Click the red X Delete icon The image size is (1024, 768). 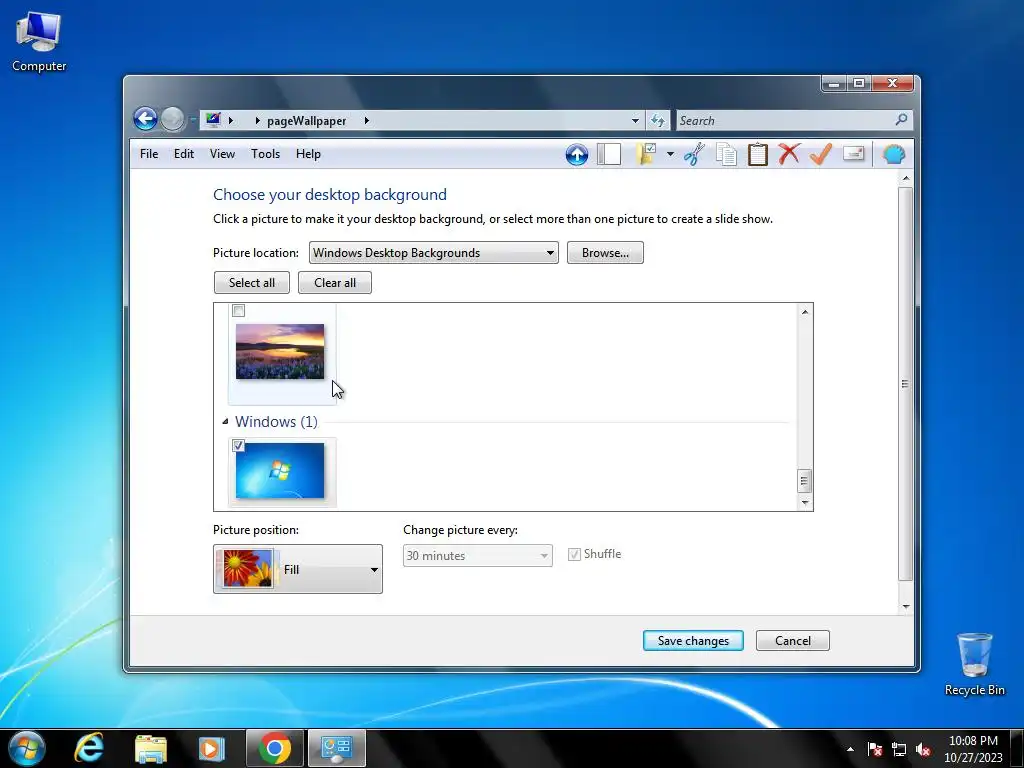coord(789,154)
